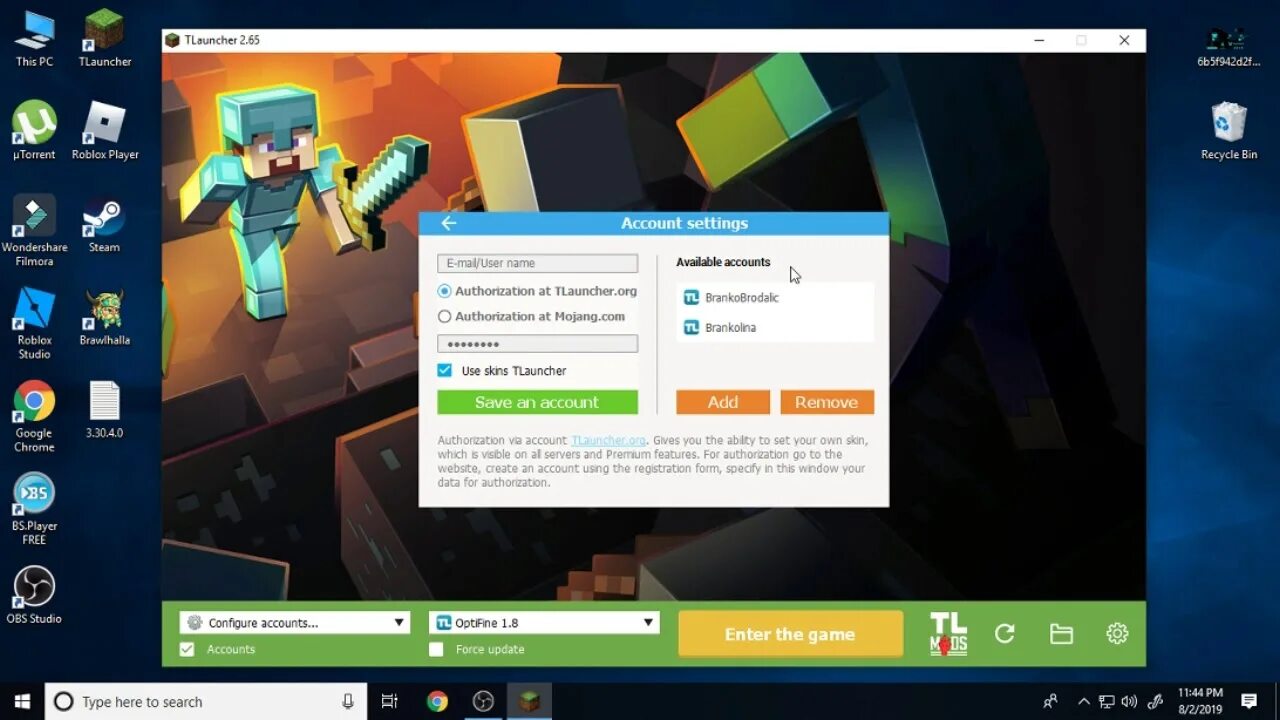1280x720 pixels.
Task: Click the TL icon beside BrankoBrodalic
Action: point(691,297)
